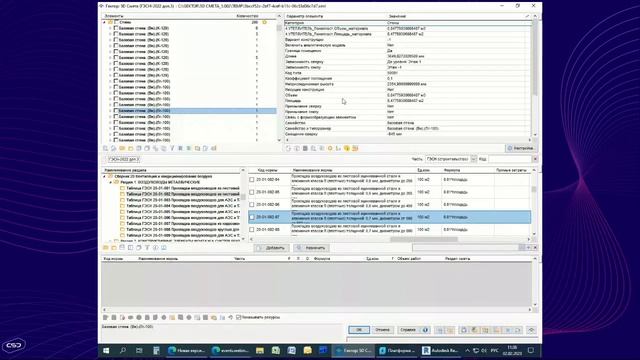
Task: Click the Назначить button
Action: (311, 248)
